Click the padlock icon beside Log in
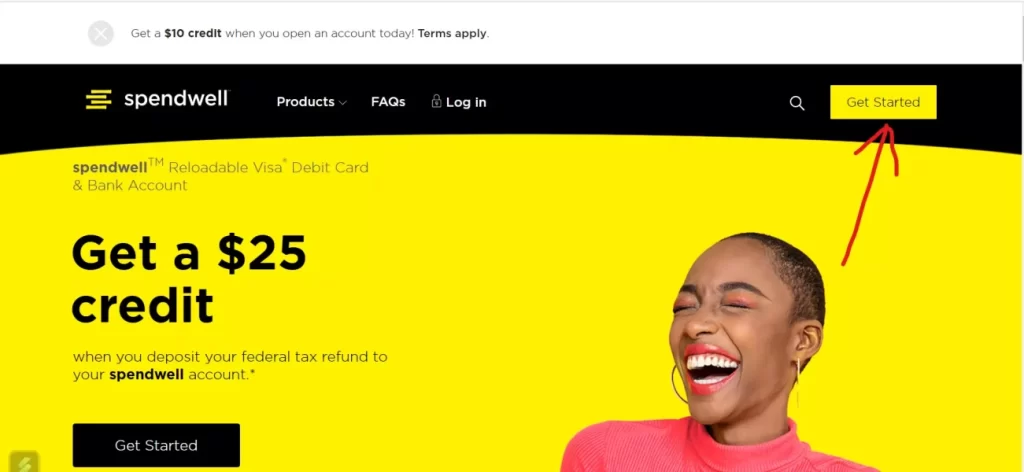 pos(436,101)
